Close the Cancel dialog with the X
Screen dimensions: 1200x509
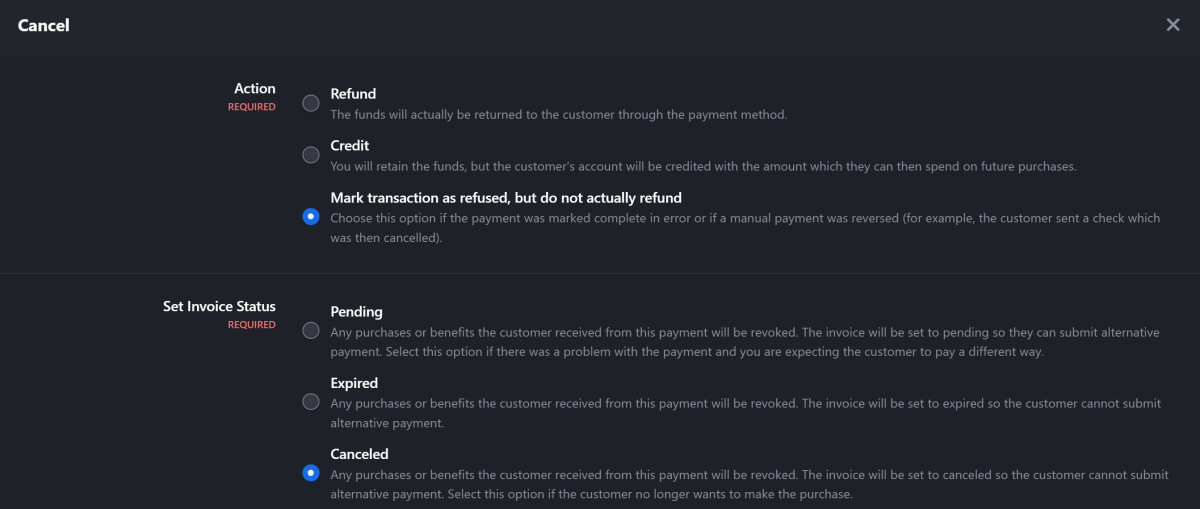click(1173, 25)
